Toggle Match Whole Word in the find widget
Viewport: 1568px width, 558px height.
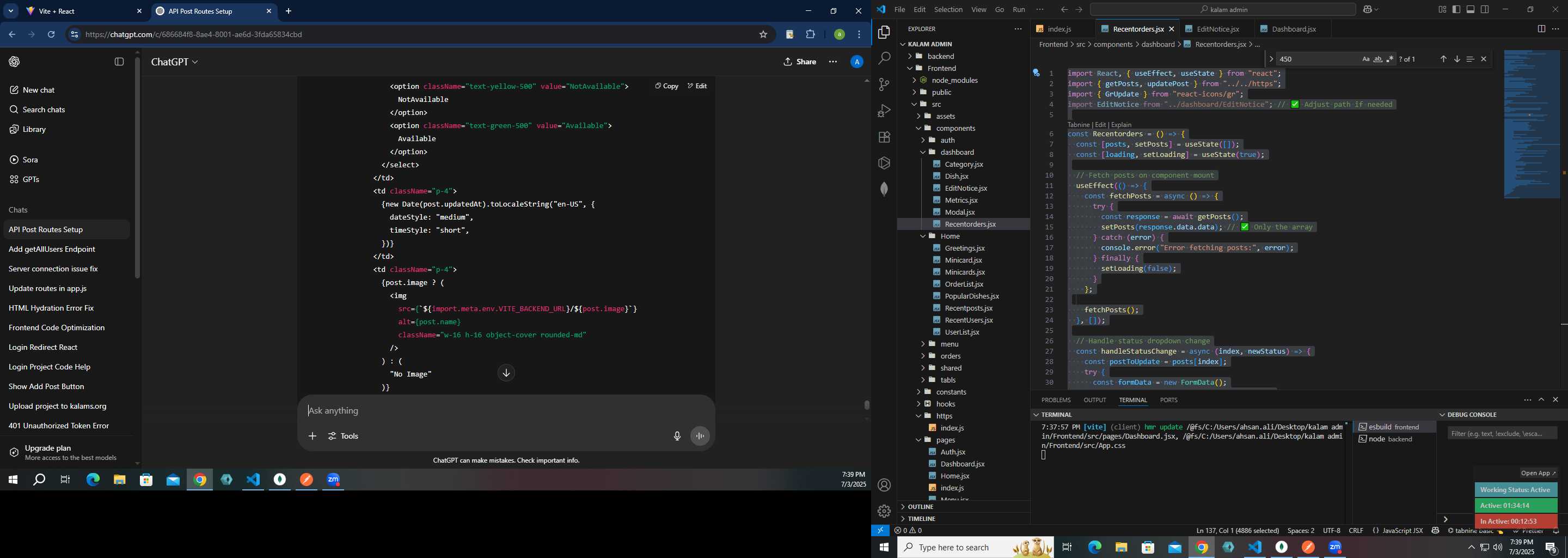[1378, 59]
